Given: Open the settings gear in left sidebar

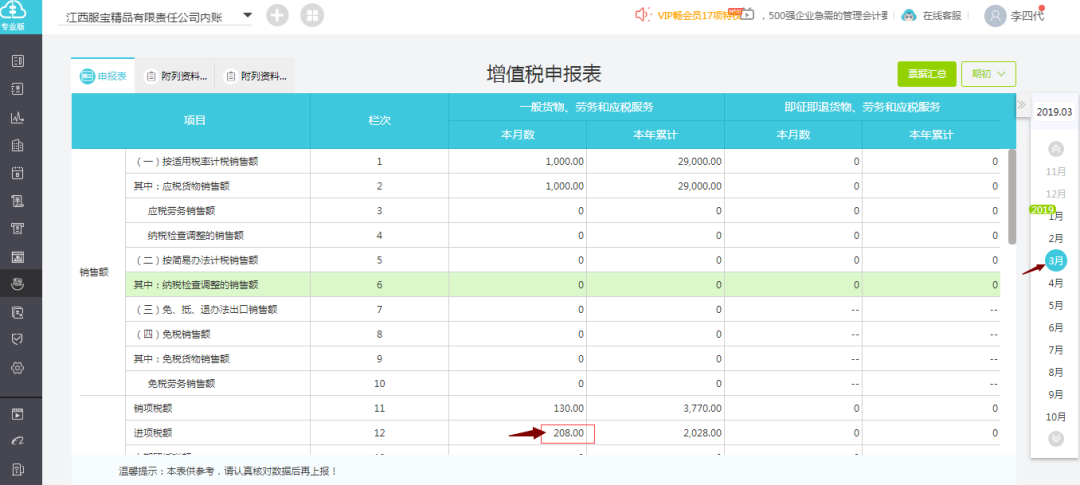Looking at the screenshot, I should click(18, 367).
